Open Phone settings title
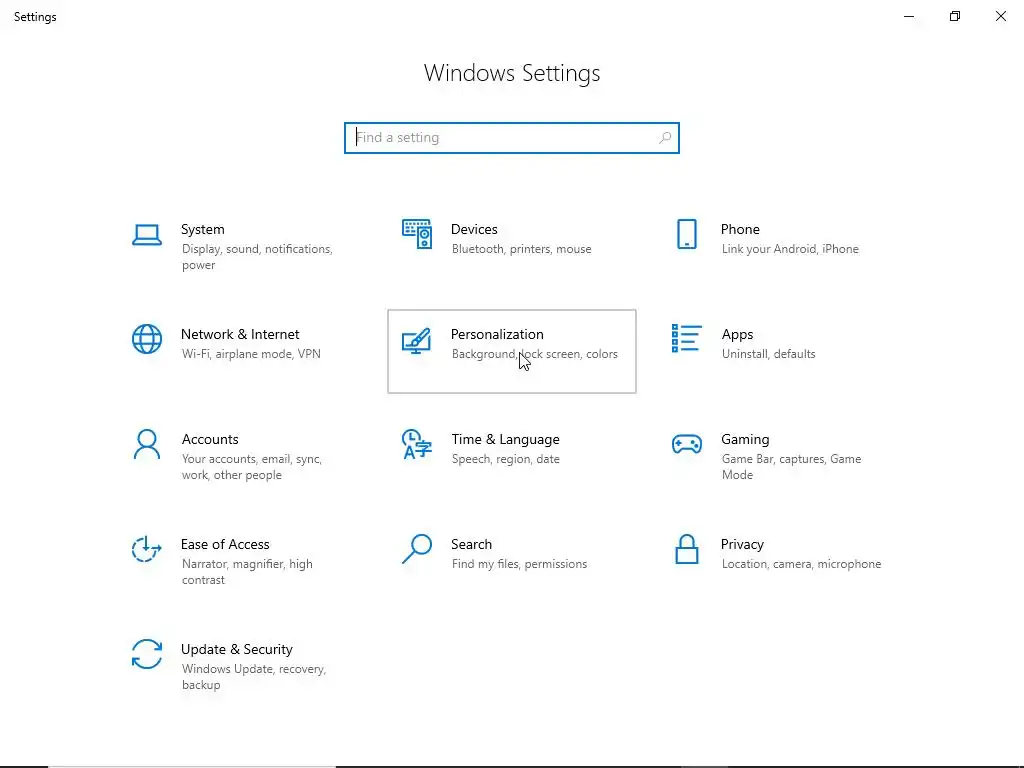The width and height of the screenshot is (1024, 768). (x=740, y=229)
